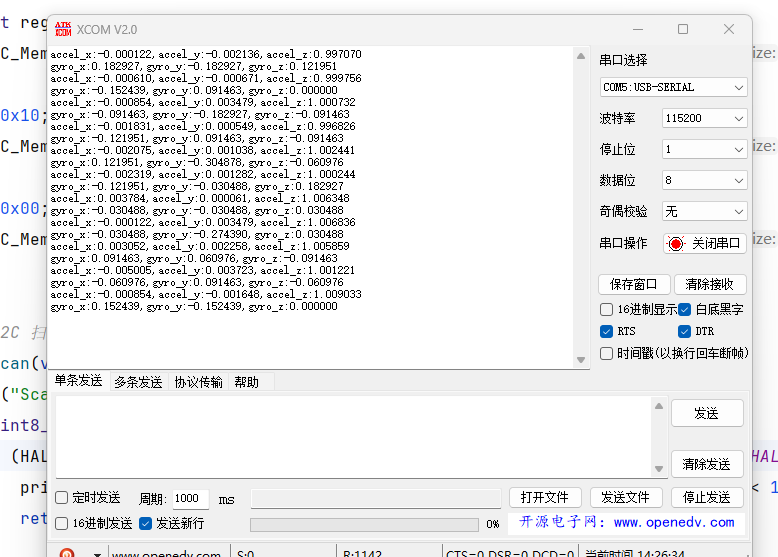778x557 pixels.
Task: Enable the 定时发送 timed send checkbox
Action: [x=62, y=497]
